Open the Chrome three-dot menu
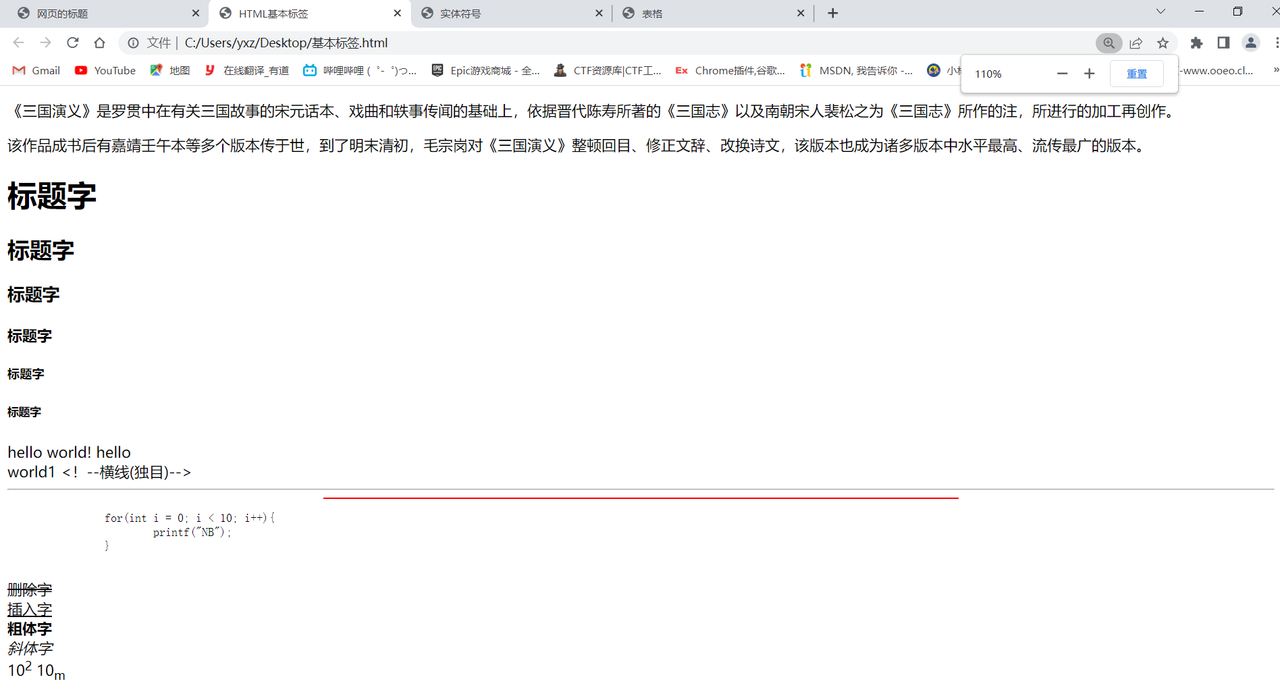Image resolution: width=1280 pixels, height=690 pixels. 1276,43
